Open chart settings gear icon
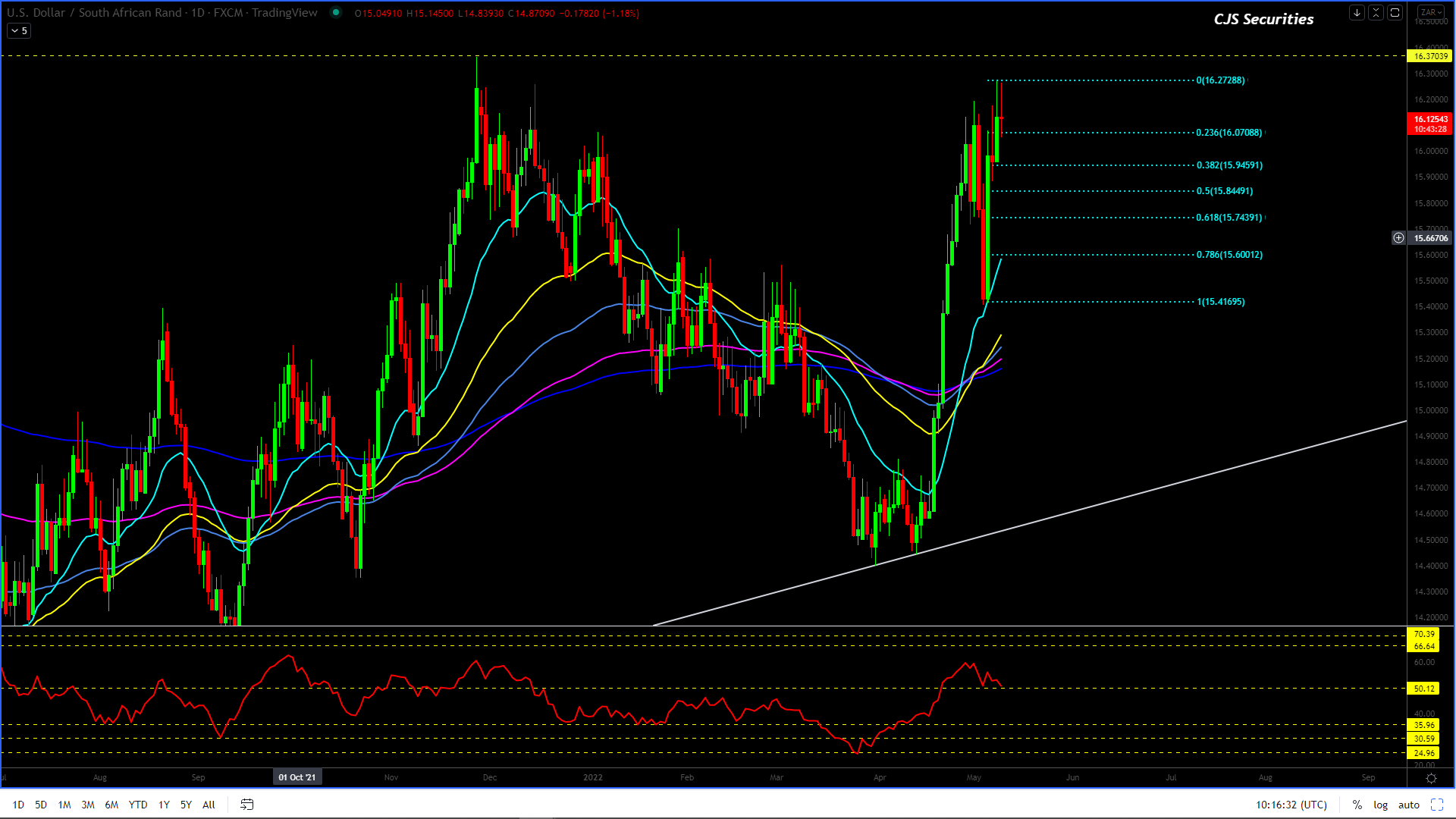Viewport: 1456px width, 819px height. pyautogui.click(x=1431, y=778)
